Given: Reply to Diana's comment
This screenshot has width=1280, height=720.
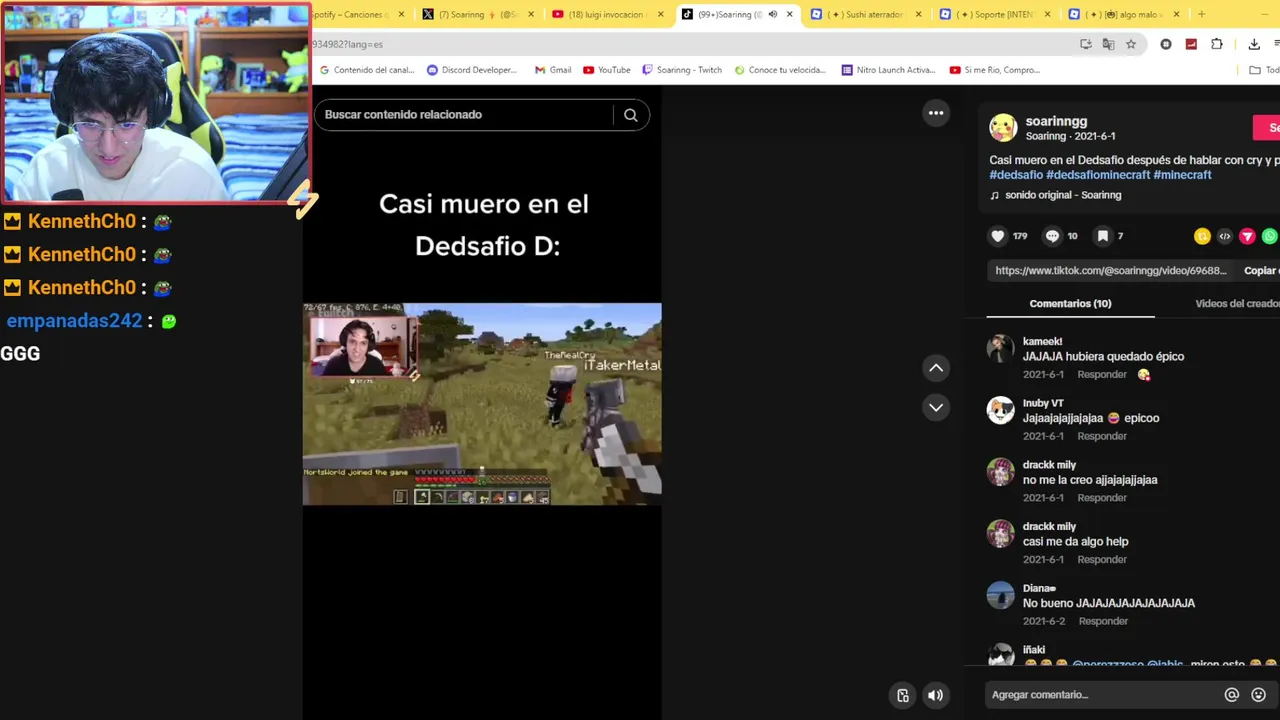Looking at the screenshot, I should [x=1103, y=622].
